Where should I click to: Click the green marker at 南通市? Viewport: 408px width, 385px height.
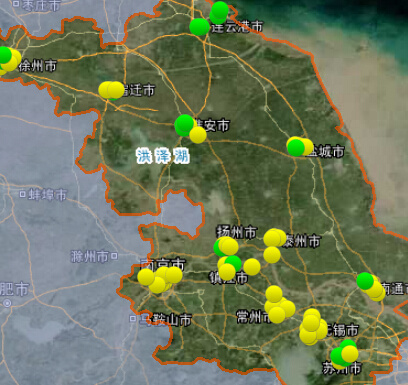click(365, 281)
